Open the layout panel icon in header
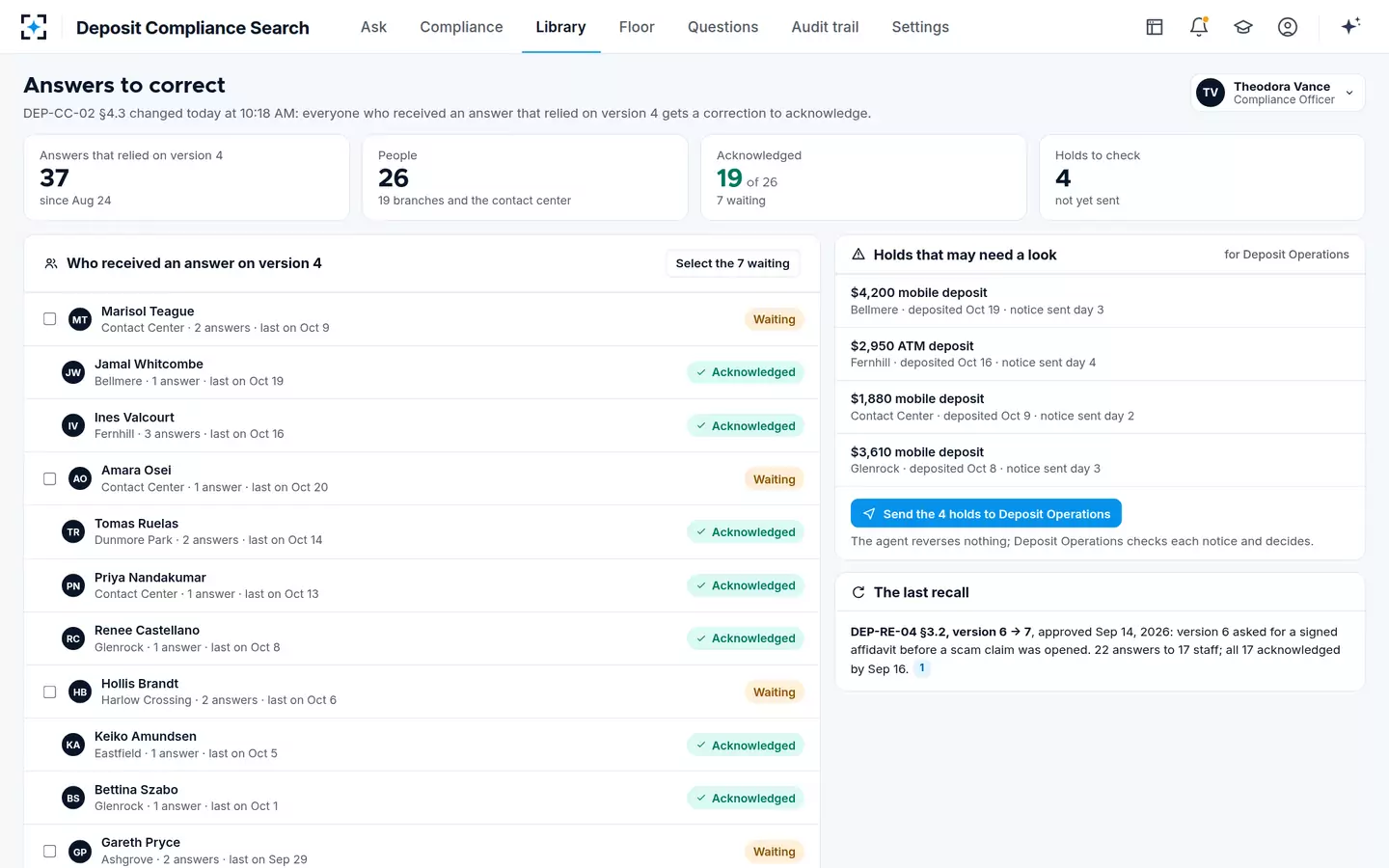1389x868 pixels. [1155, 27]
